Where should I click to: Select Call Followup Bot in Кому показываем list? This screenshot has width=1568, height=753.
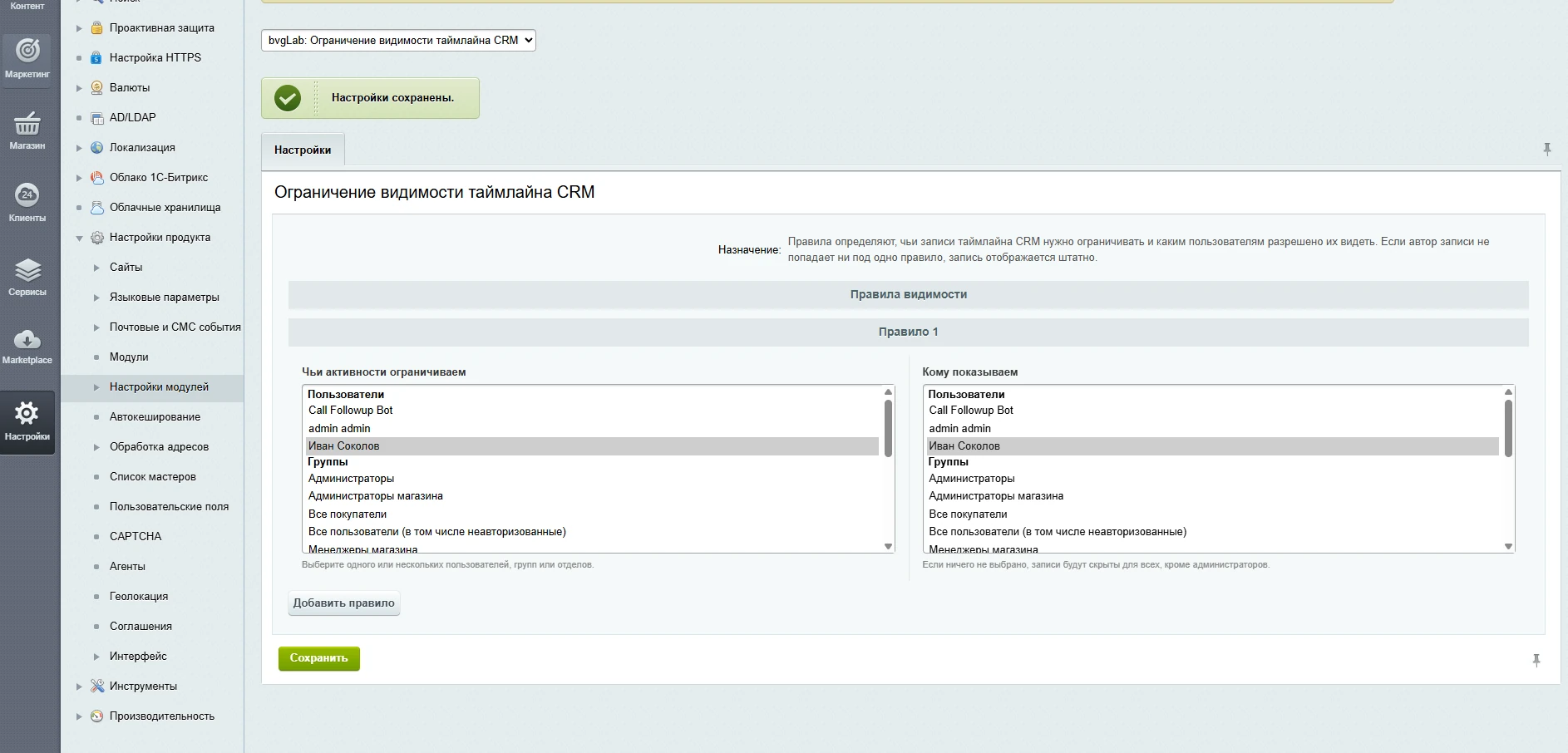click(x=1212, y=410)
